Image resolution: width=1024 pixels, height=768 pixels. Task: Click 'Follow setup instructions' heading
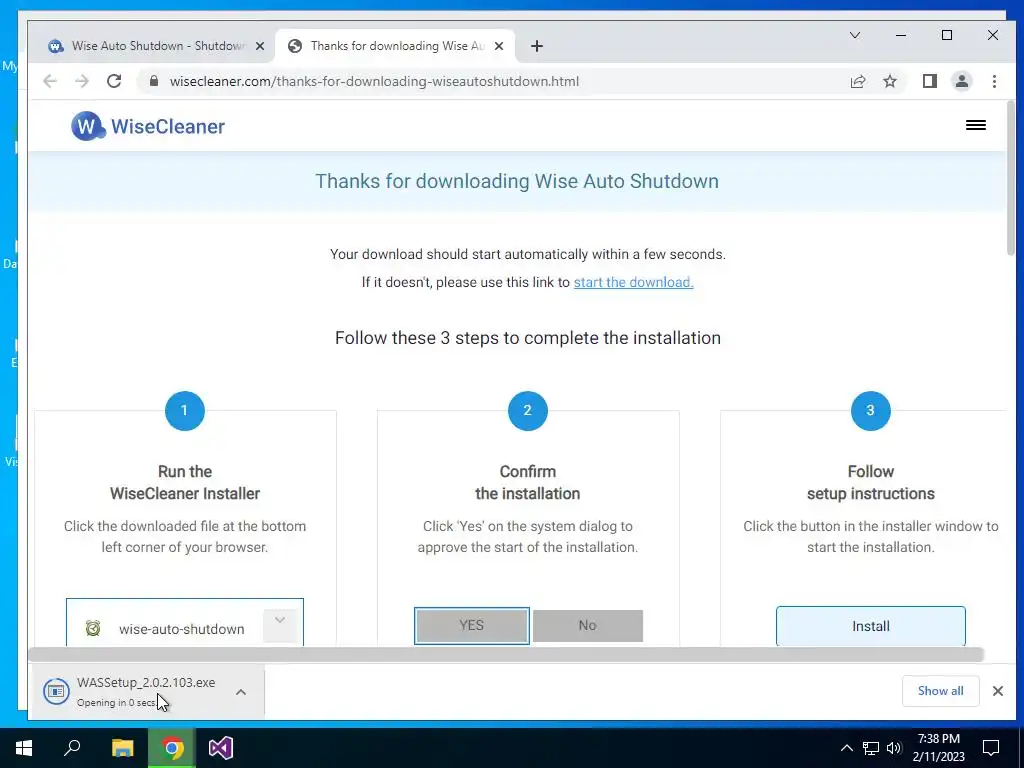(871, 483)
